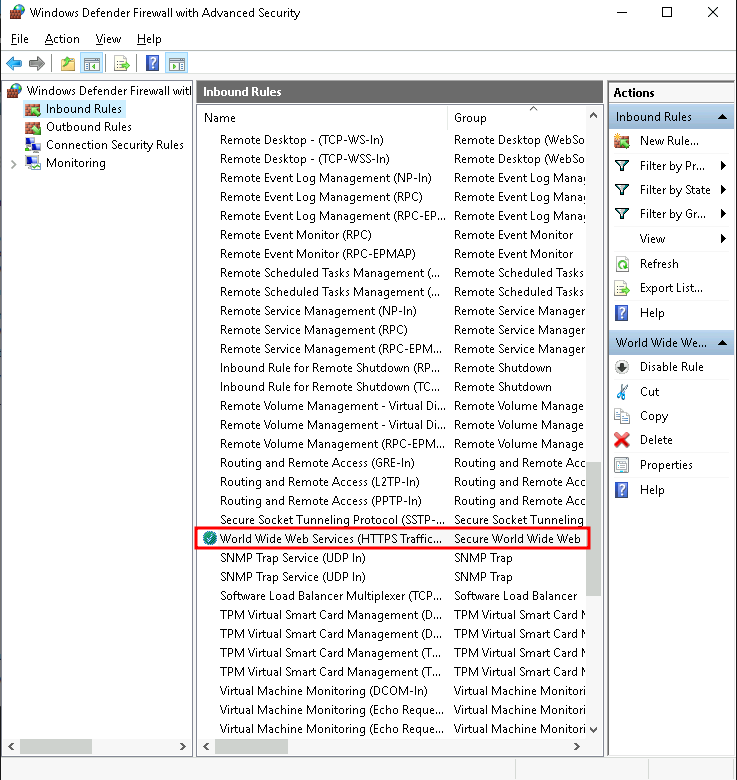The image size is (737, 780).
Task: Click the blue Help toolbar icon
Action: click(x=153, y=64)
